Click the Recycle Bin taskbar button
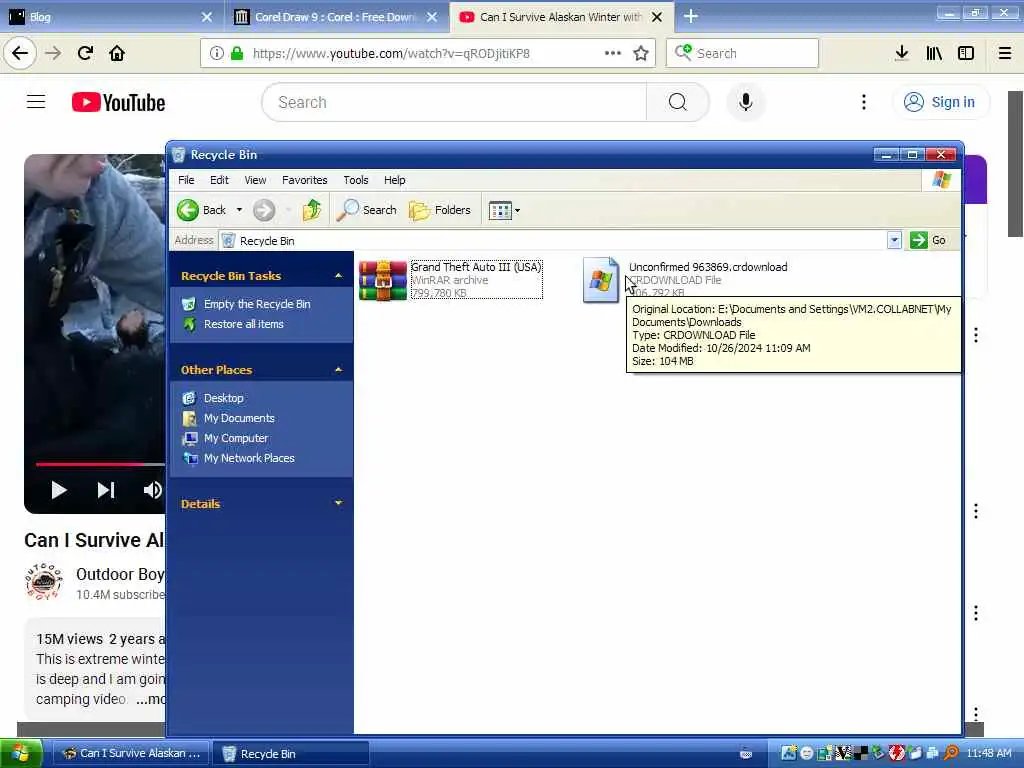The width and height of the screenshot is (1024, 768). [291, 754]
